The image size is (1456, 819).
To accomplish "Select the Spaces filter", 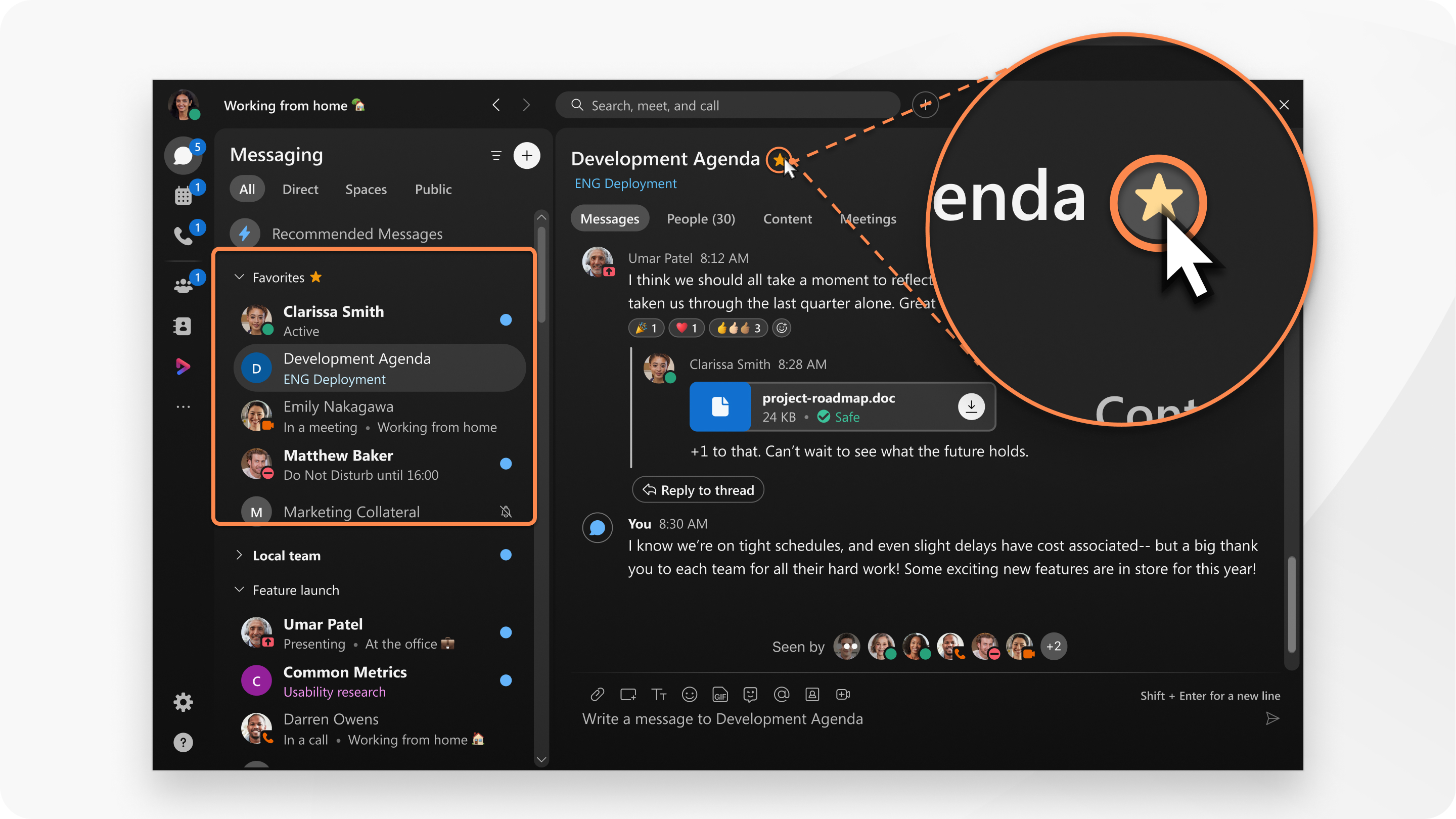I will tap(365, 188).
